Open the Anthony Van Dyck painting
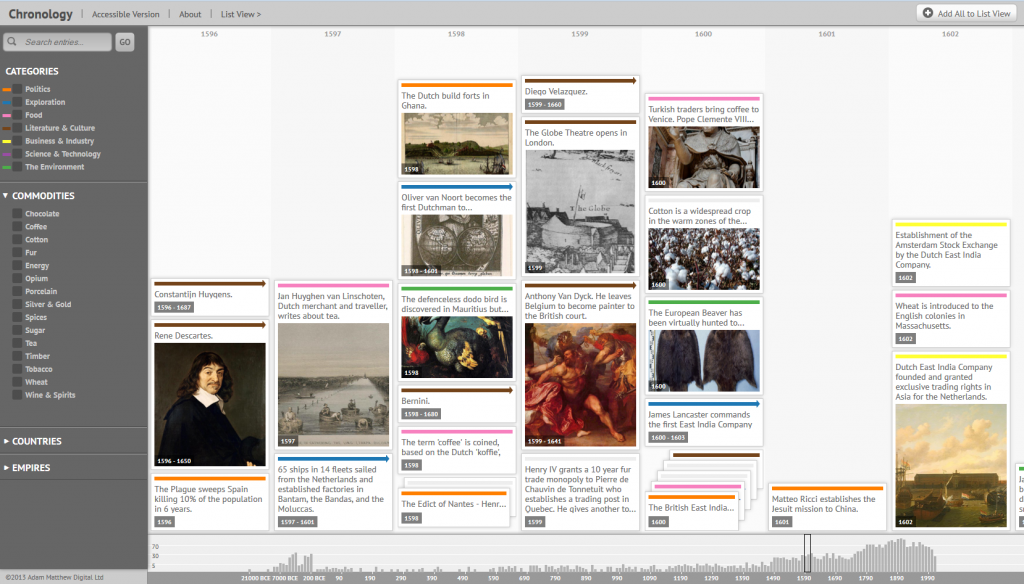The width and height of the screenshot is (1024, 584). [x=580, y=385]
